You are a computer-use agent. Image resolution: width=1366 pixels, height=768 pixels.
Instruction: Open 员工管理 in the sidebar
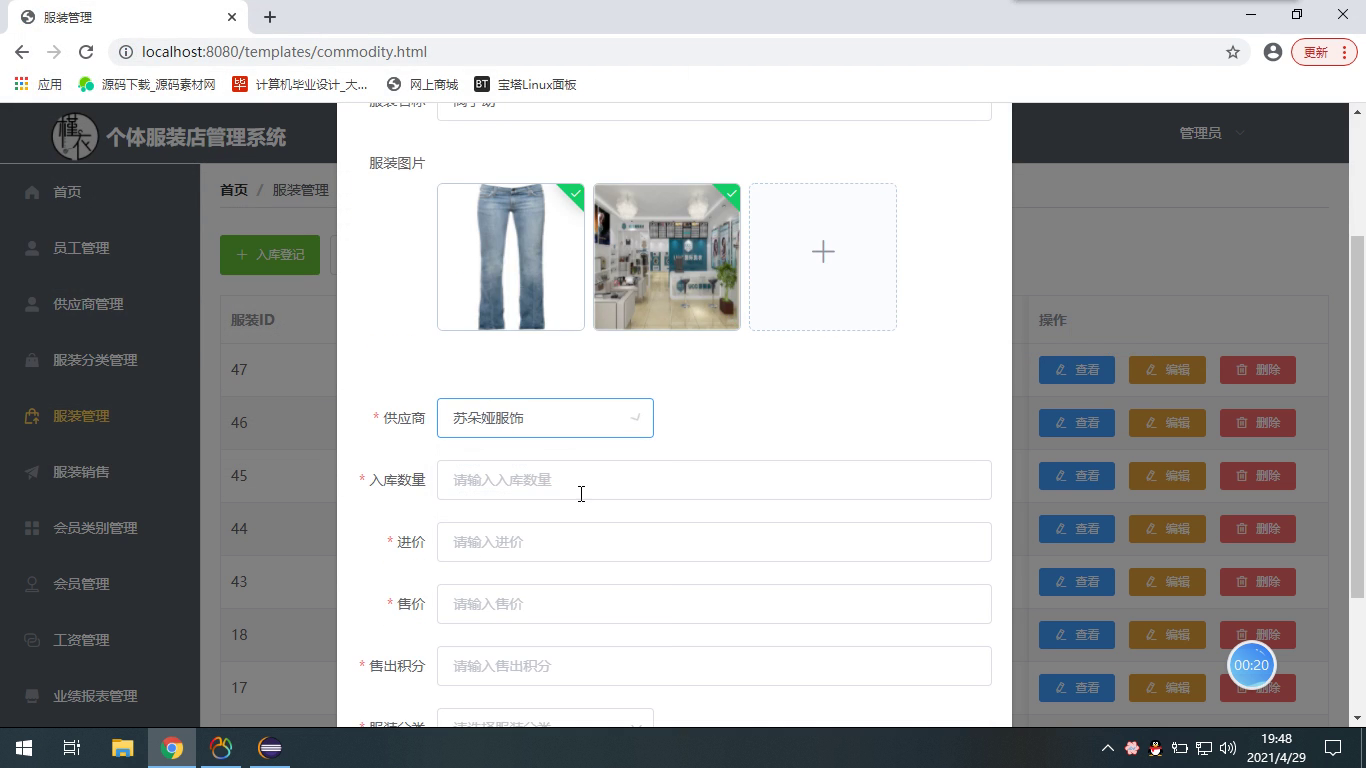coord(100,248)
